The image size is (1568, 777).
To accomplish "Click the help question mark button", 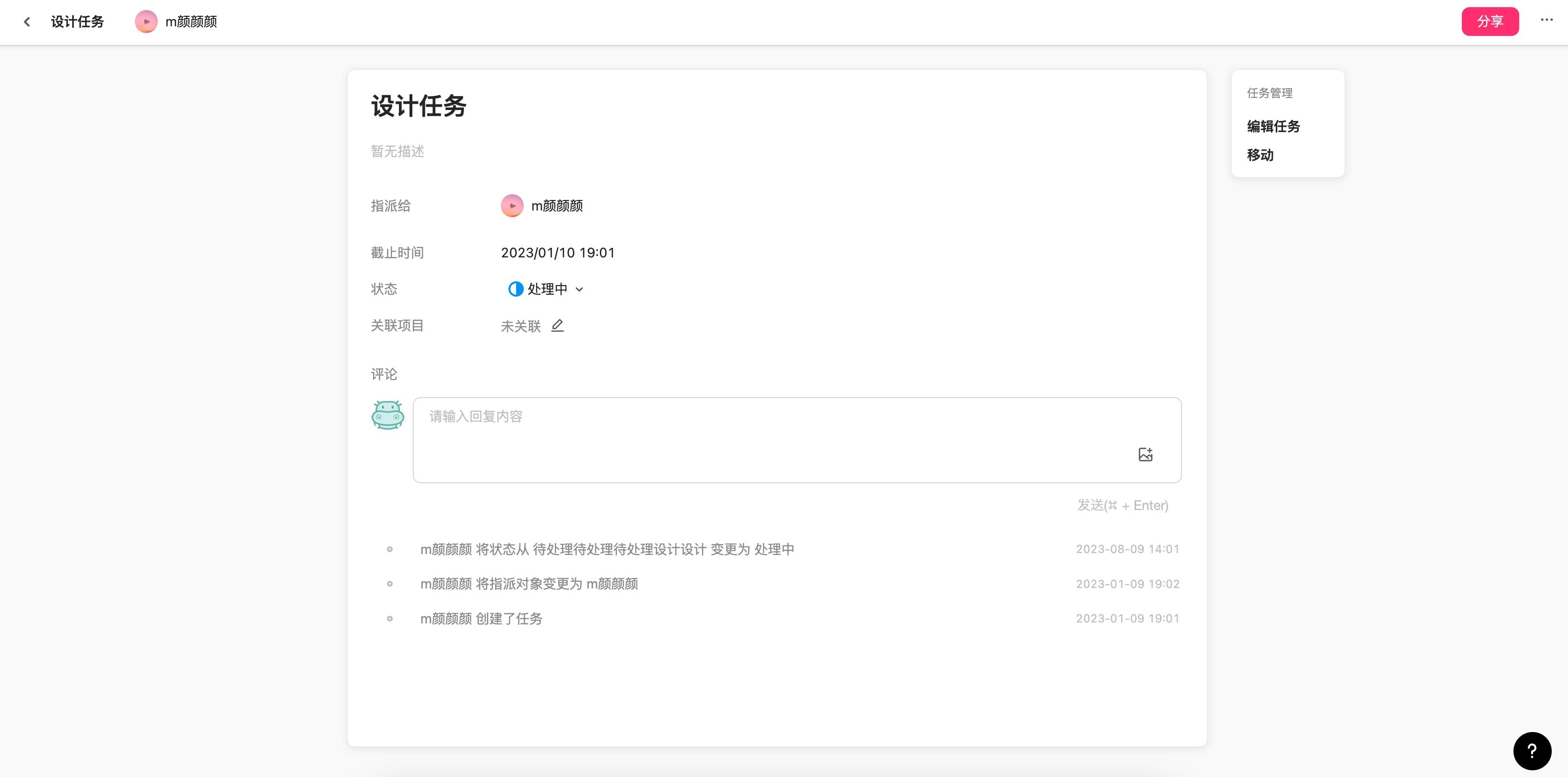I will (x=1532, y=751).
